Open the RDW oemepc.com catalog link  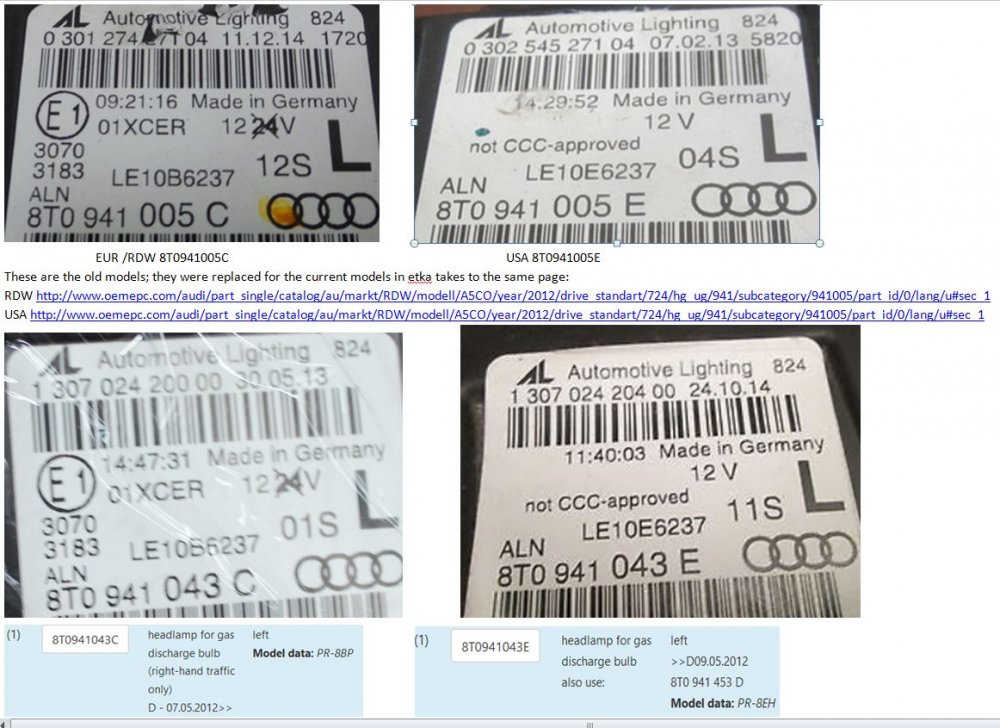pos(513,296)
